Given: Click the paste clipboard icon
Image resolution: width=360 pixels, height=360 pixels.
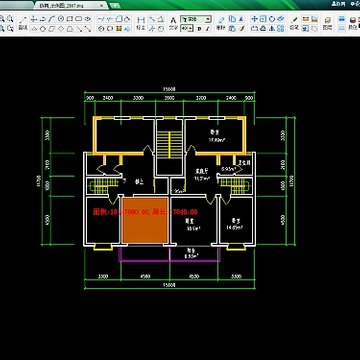Looking at the screenshot, I should point(232,29).
